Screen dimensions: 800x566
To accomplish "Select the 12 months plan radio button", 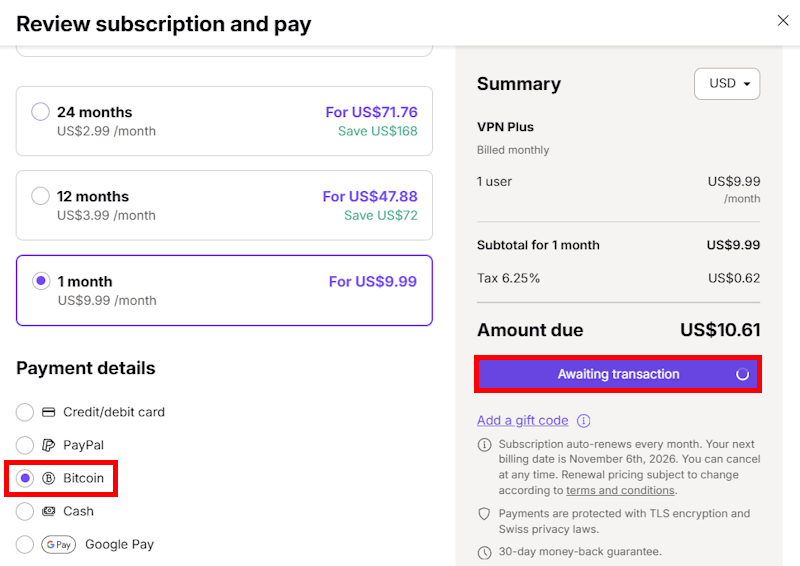I will [x=40, y=195].
